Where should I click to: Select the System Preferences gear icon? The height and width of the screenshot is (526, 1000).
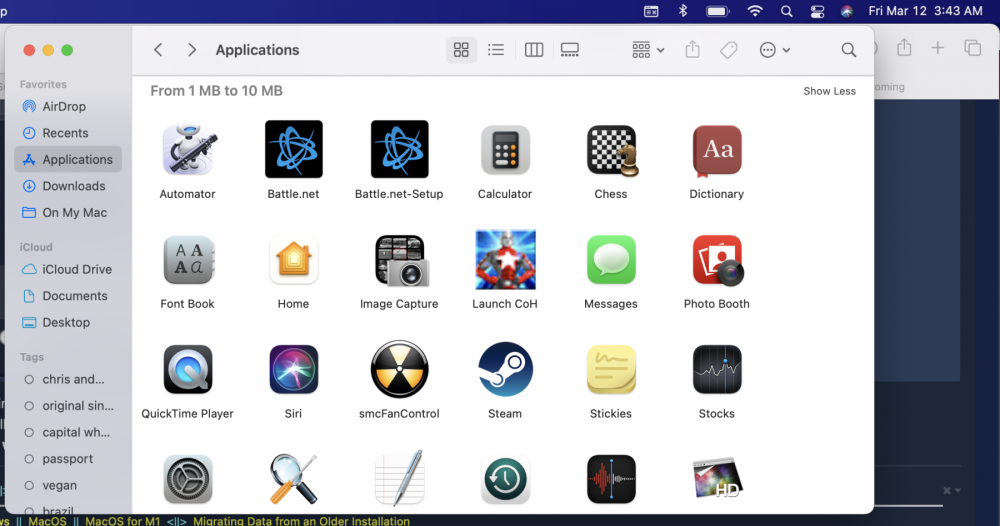click(188, 479)
